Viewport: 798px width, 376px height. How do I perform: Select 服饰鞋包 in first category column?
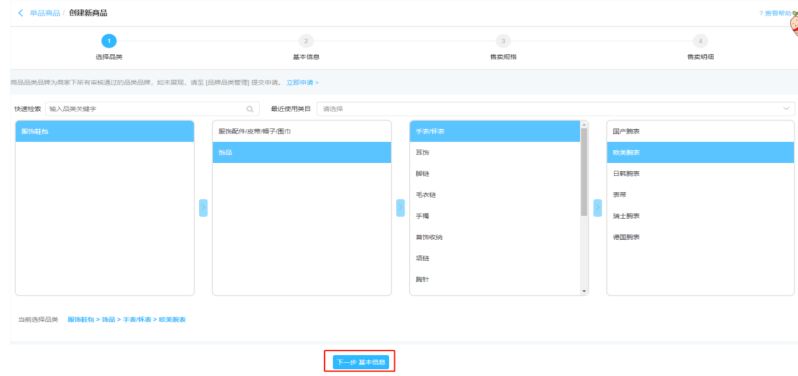coord(105,131)
